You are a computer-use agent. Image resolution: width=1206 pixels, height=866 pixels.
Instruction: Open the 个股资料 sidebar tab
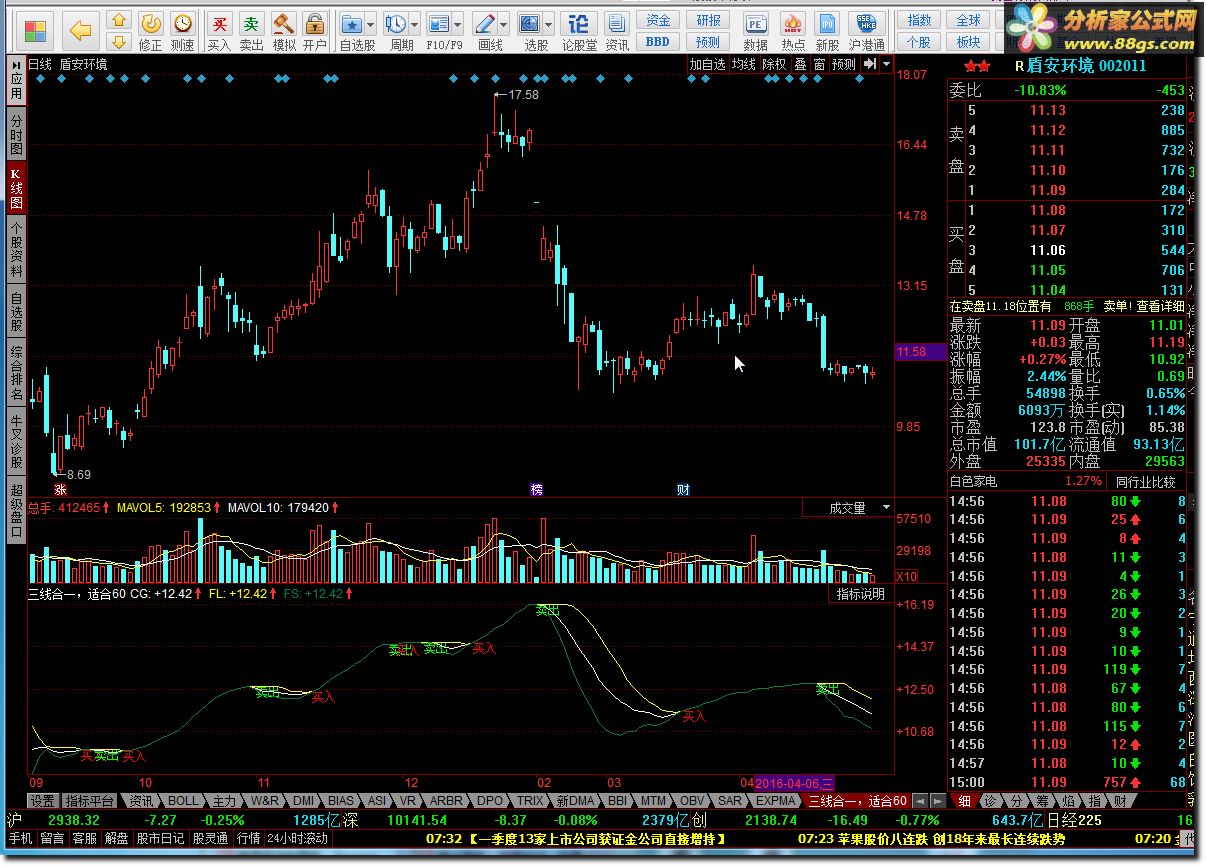pos(16,250)
